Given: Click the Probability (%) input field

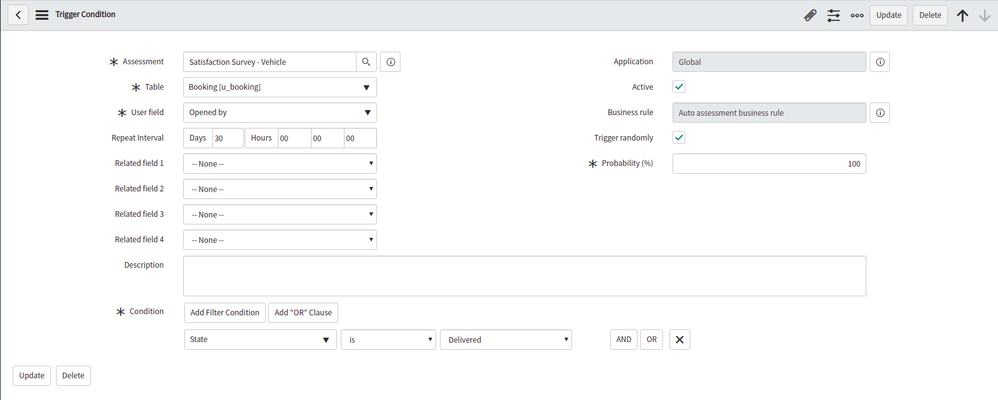Looking at the screenshot, I should (770, 164).
